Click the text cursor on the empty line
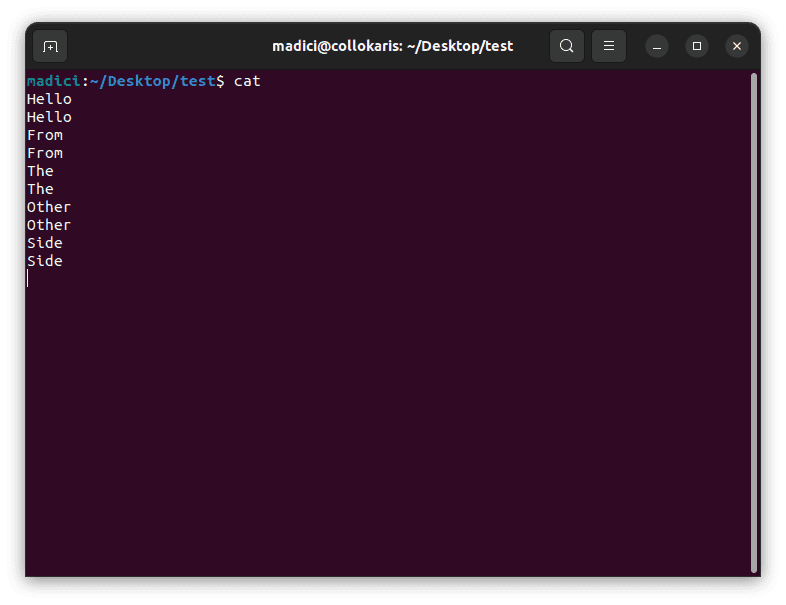Image resolution: width=786 pixels, height=605 pixels. 28,278
